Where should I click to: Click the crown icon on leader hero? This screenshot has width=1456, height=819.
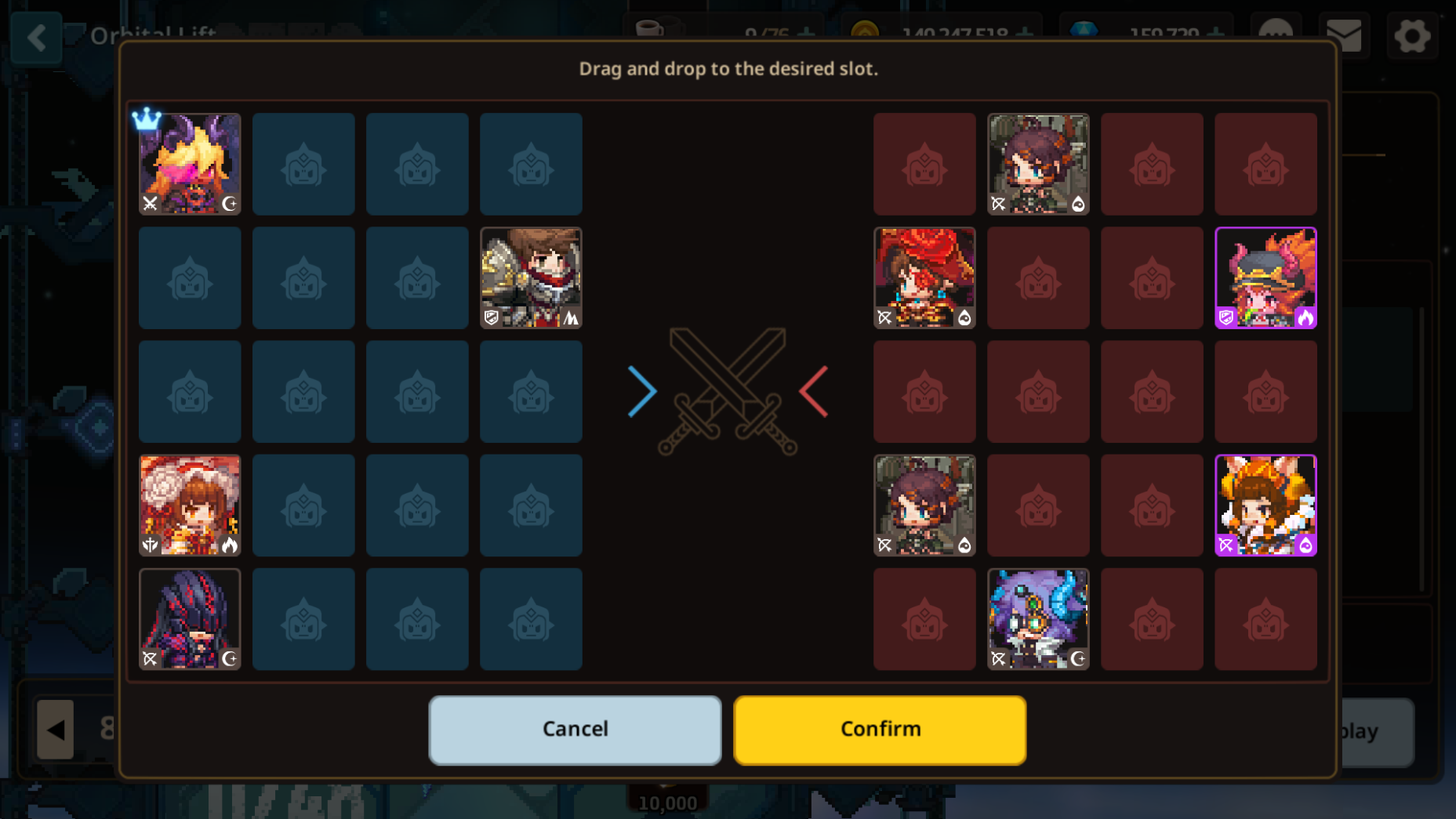click(147, 118)
